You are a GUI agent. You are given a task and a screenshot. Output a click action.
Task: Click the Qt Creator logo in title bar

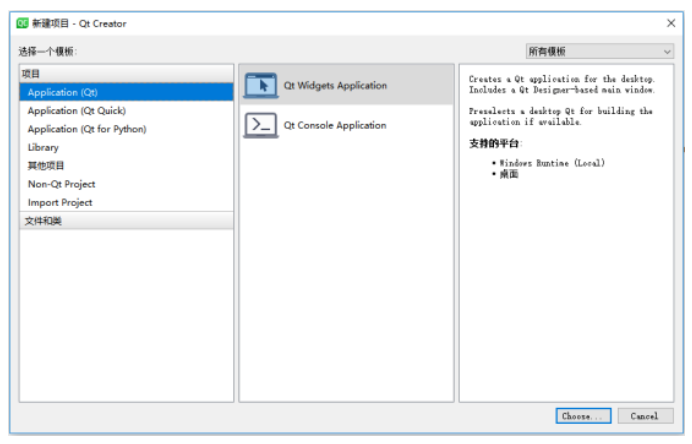click(23, 23)
